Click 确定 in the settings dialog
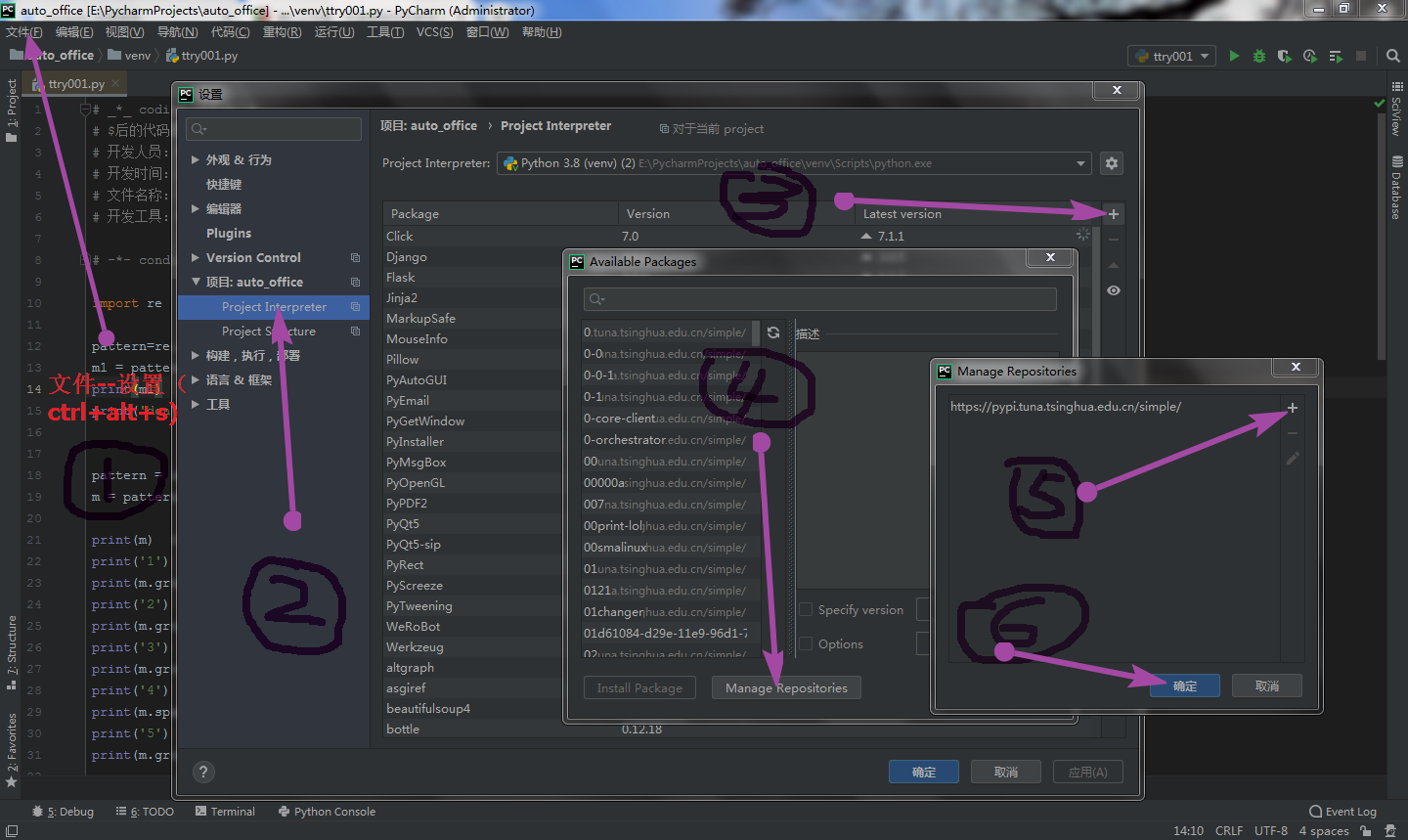Image resolution: width=1408 pixels, height=840 pixels. coord(924,772)
